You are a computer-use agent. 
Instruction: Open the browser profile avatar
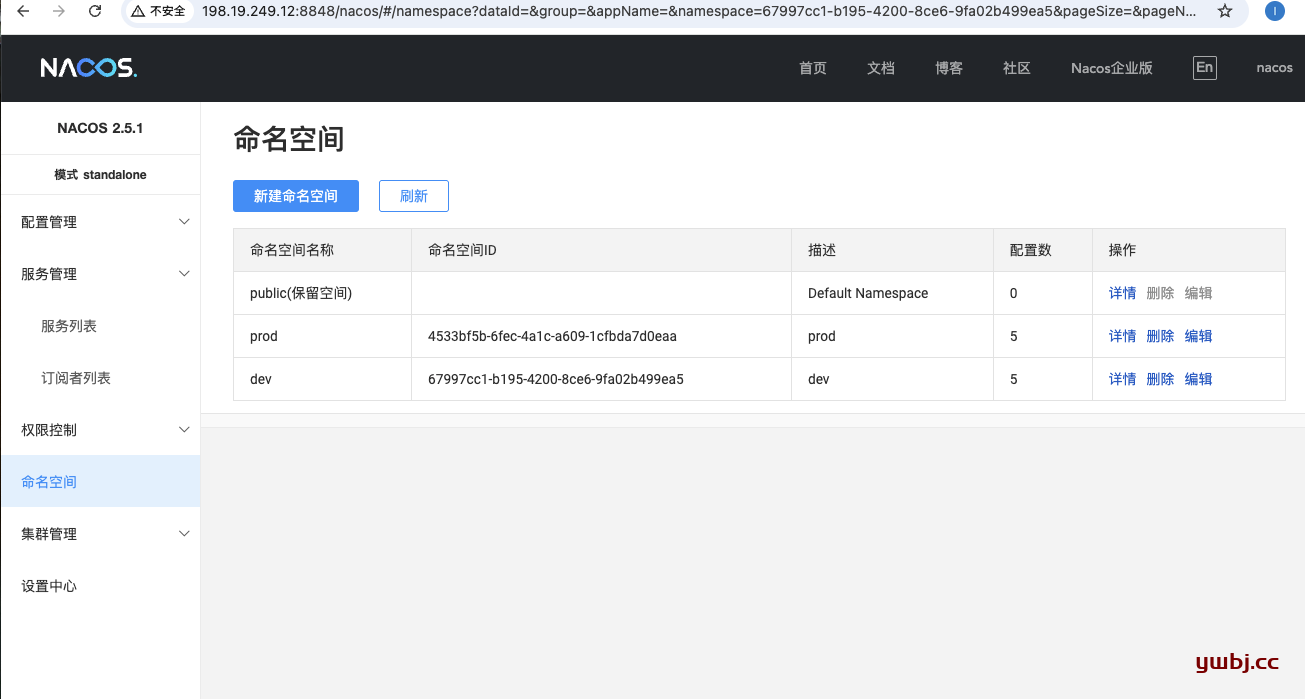[1275, 11]
